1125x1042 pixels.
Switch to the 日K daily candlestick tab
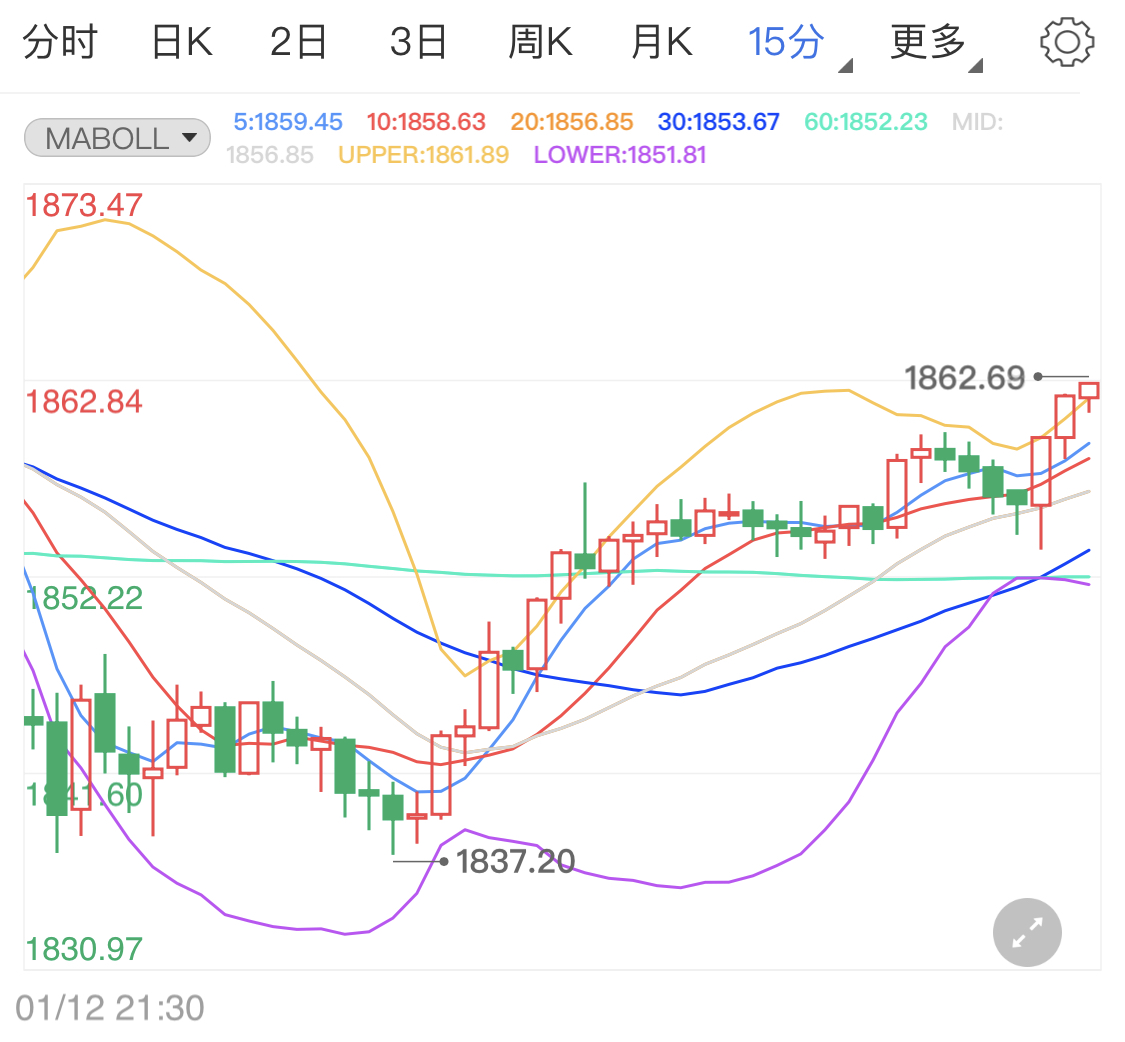click(x=181, y=41)
